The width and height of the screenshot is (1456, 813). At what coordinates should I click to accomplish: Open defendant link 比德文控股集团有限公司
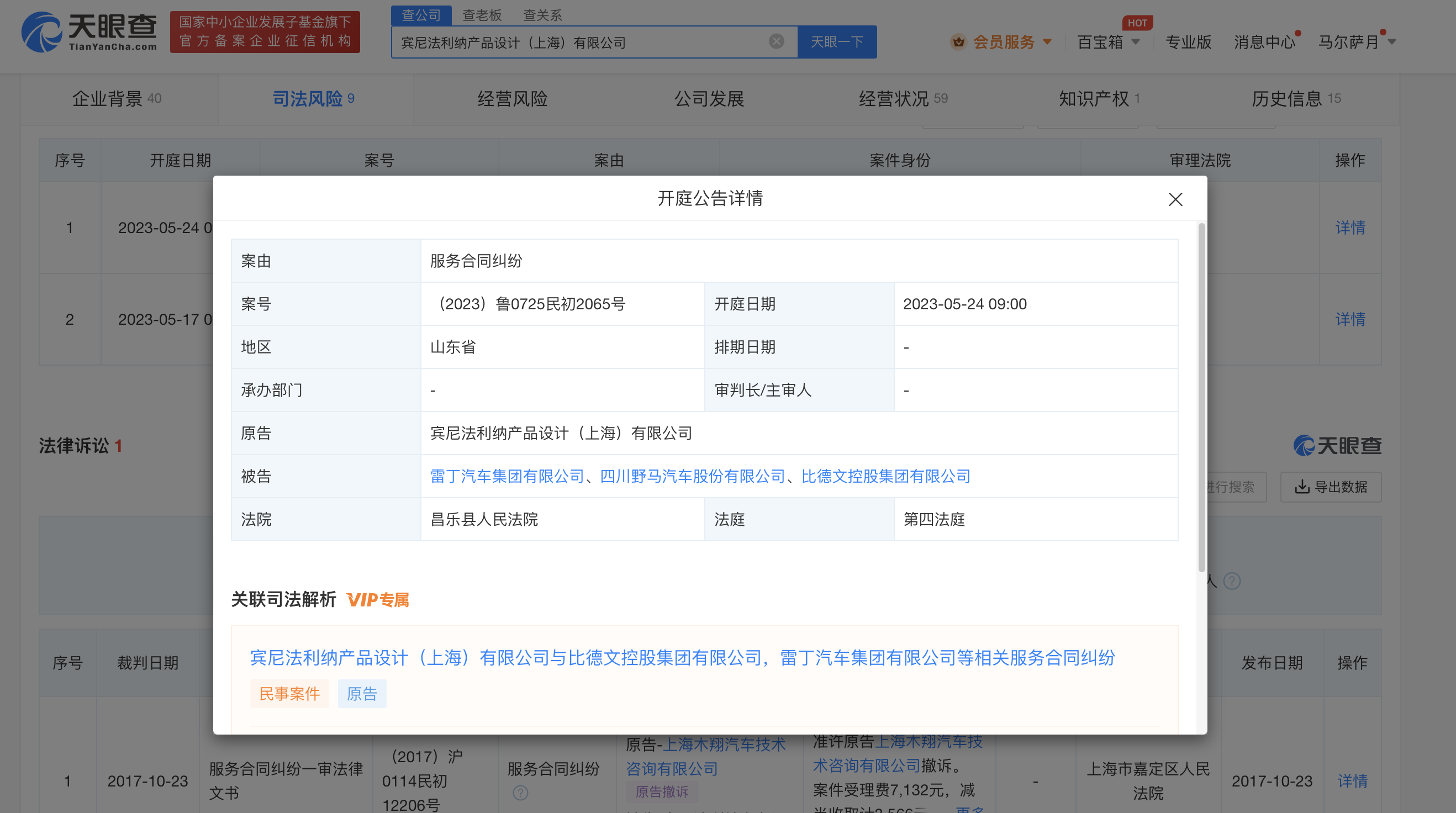(x=885, y=476)
